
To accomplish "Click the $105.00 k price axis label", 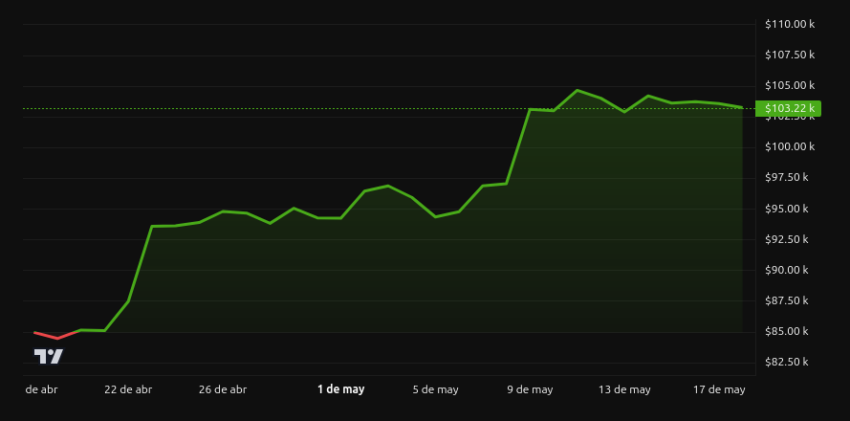I will tap(790, 85).
